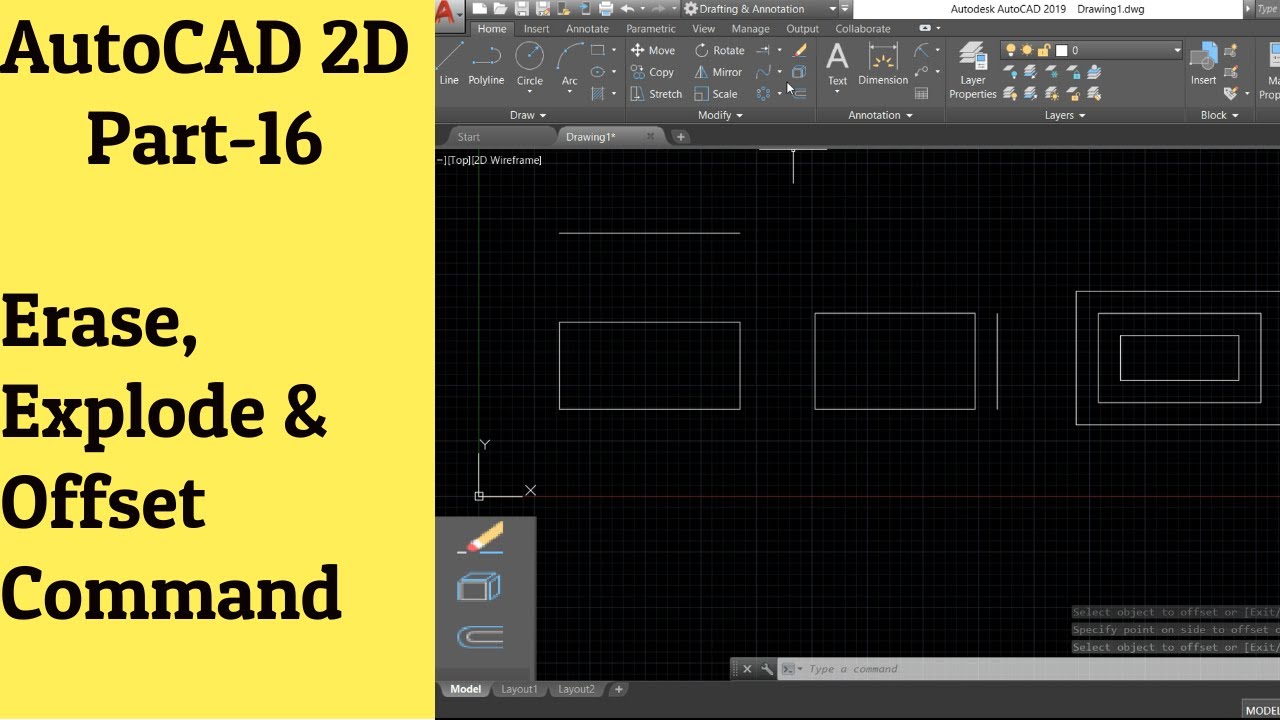Close the Drawing1 file tab
The width and height of the screenshot is (1280, 720).
[x=650, y=136]
